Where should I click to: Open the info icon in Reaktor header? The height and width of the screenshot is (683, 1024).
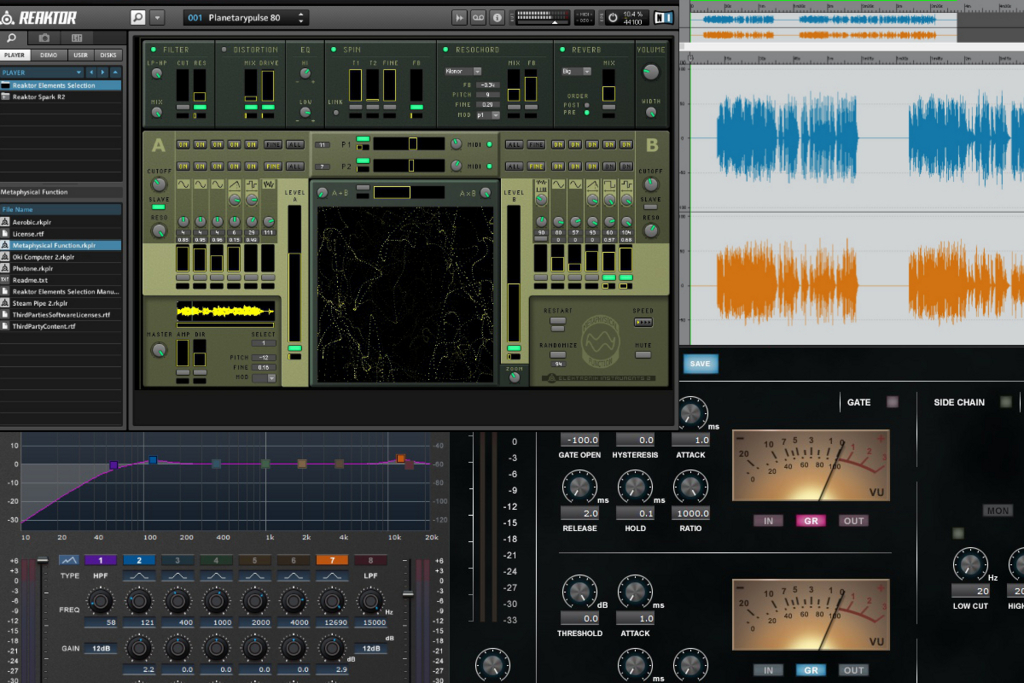click(x=497, y=18)
